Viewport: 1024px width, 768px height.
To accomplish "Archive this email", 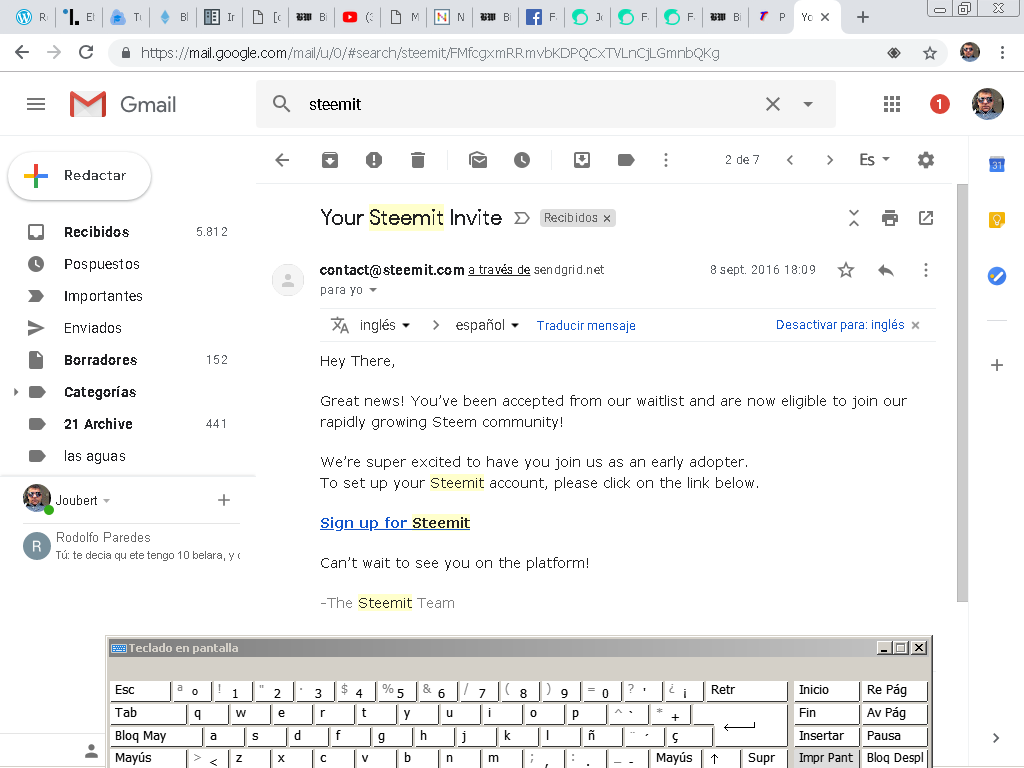I will (330, 160).
